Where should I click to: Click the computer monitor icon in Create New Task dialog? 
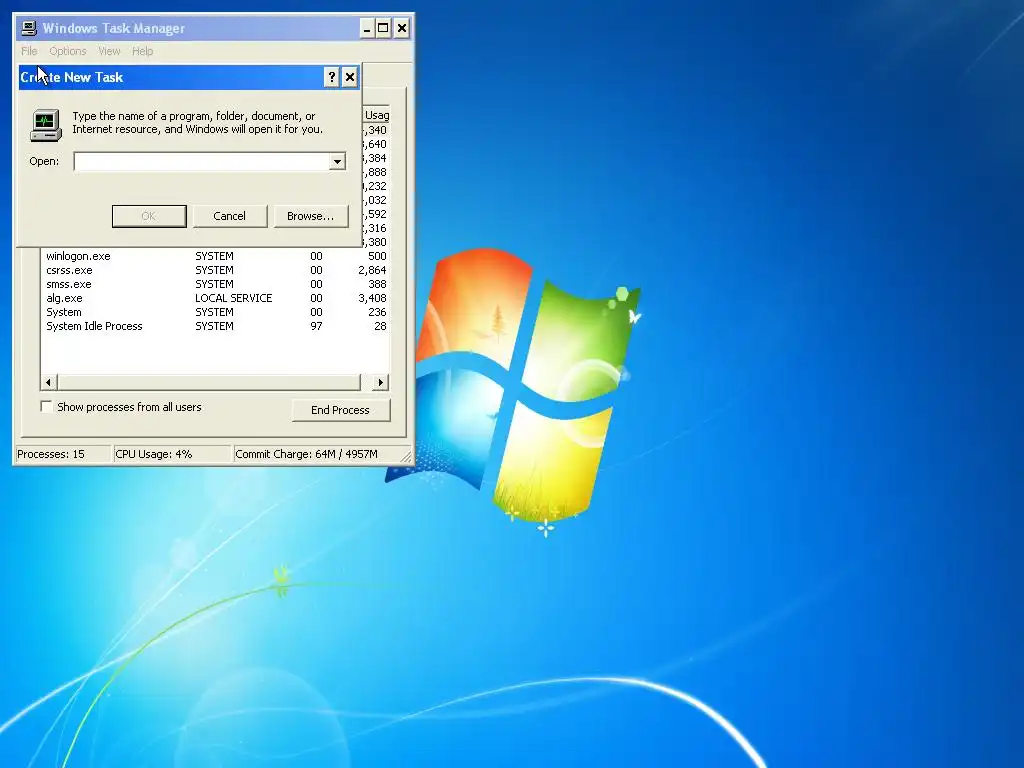point(46,125)
